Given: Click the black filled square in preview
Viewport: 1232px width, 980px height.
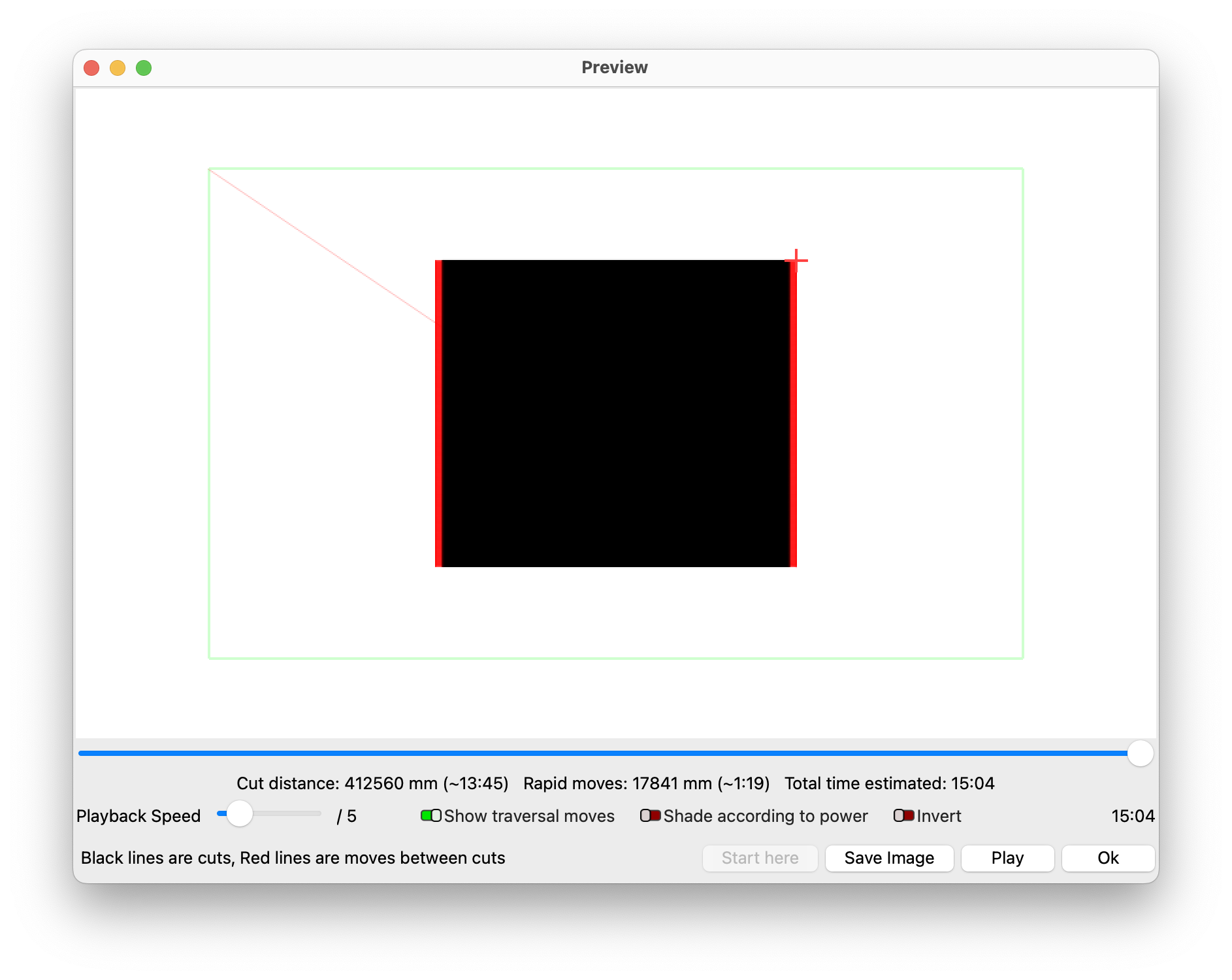Looking at the screenshot, I should 615,413.
